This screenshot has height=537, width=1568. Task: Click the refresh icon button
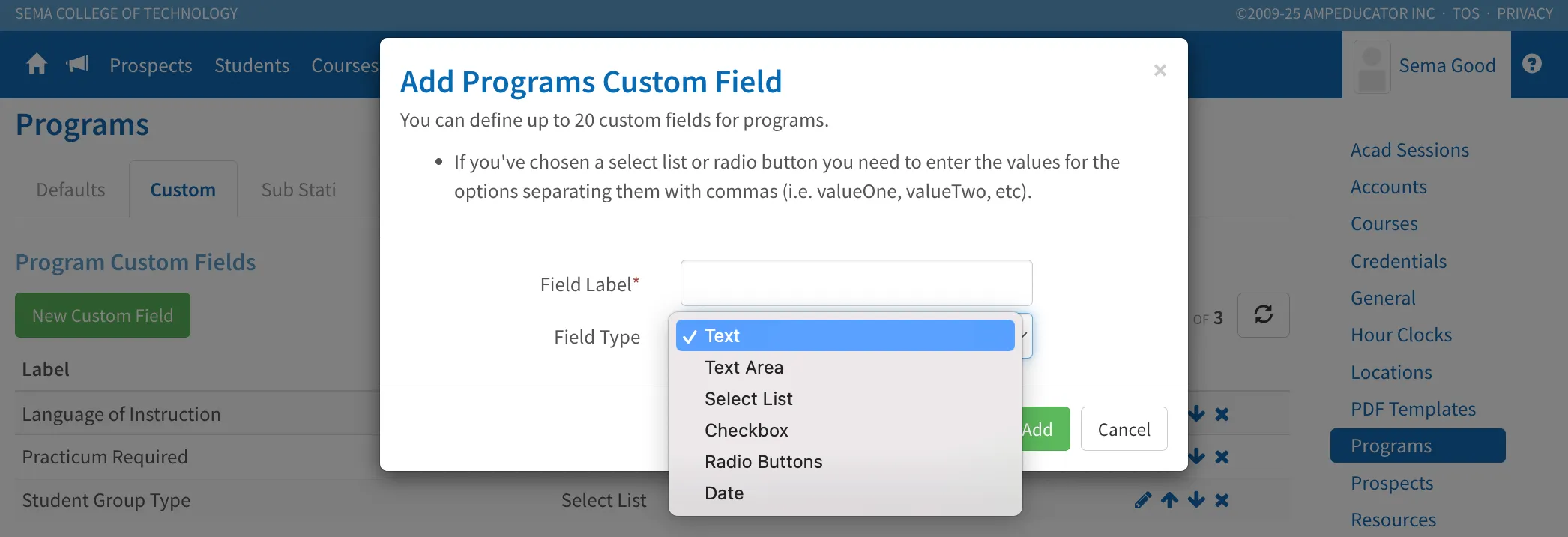[x=1264, y=315]
